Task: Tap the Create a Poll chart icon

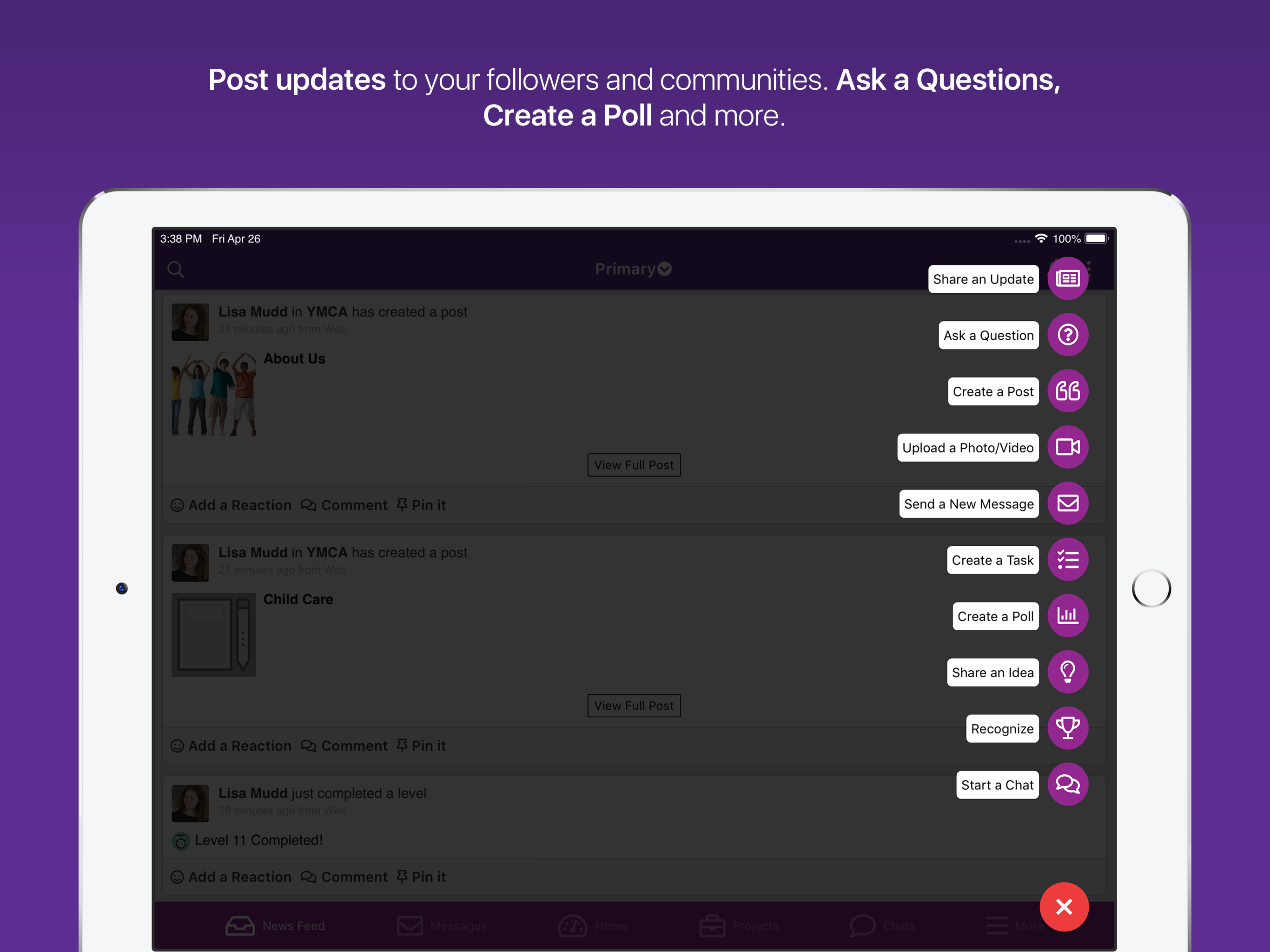Action: [1067, 616]
